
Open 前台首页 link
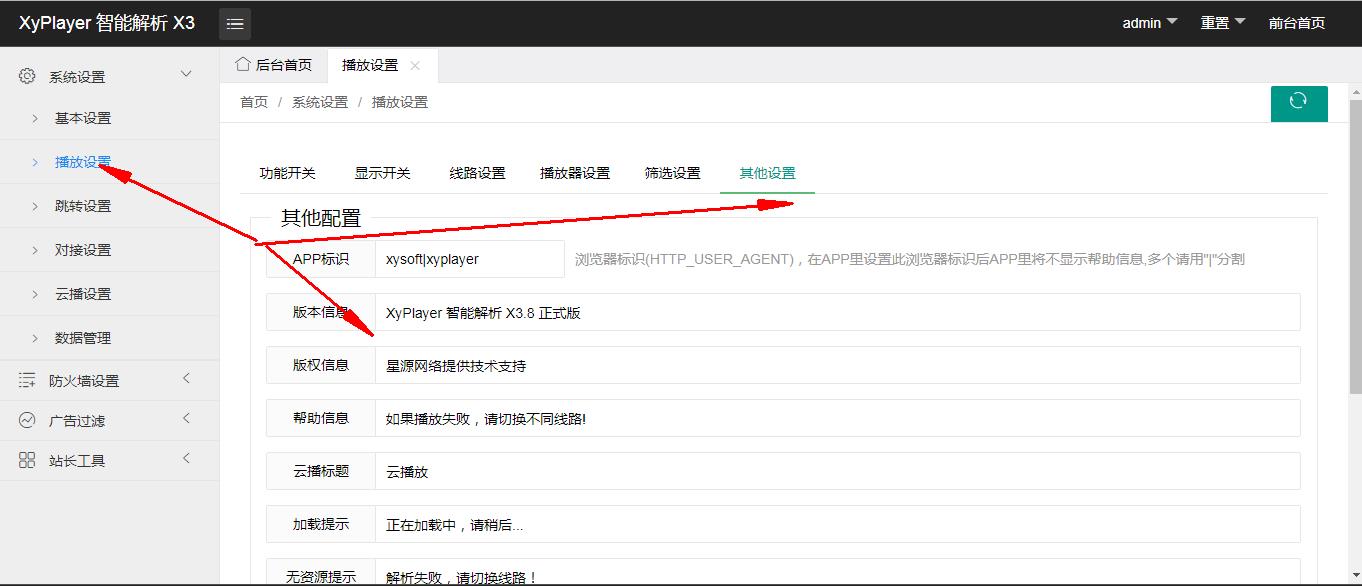tap(1297, 23)
